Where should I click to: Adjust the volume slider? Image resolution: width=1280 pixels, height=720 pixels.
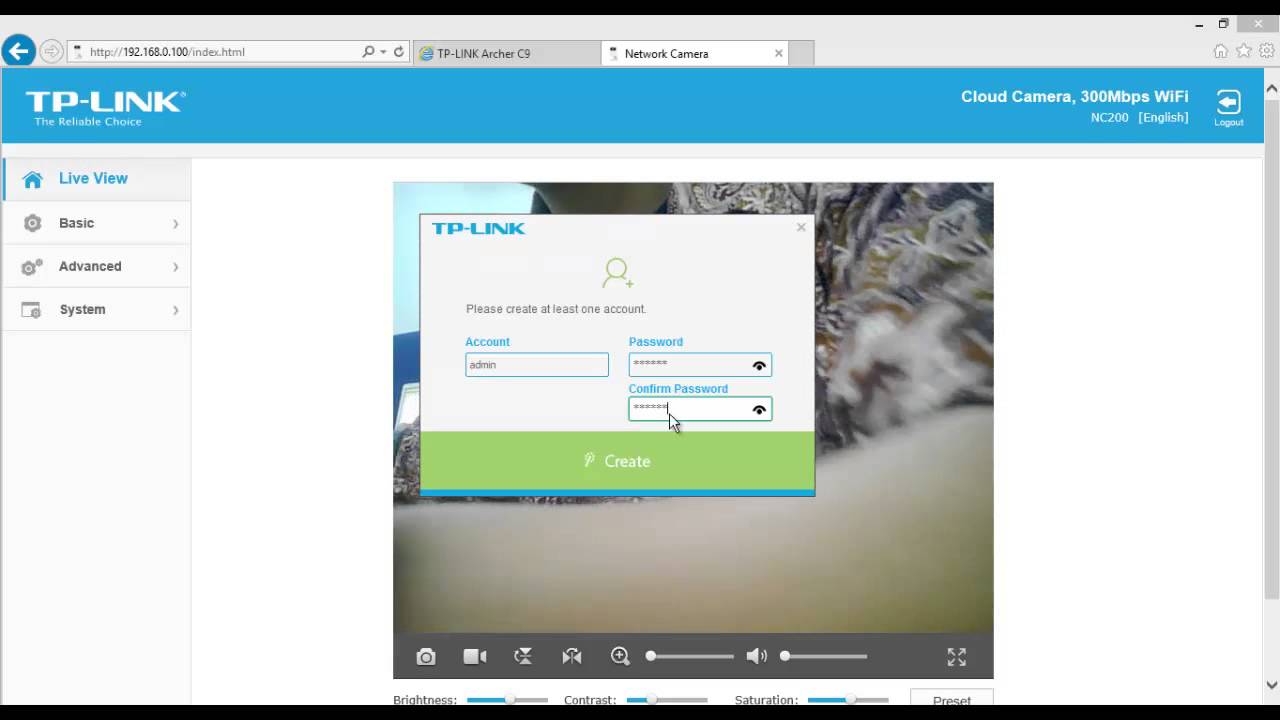[823, 656]
